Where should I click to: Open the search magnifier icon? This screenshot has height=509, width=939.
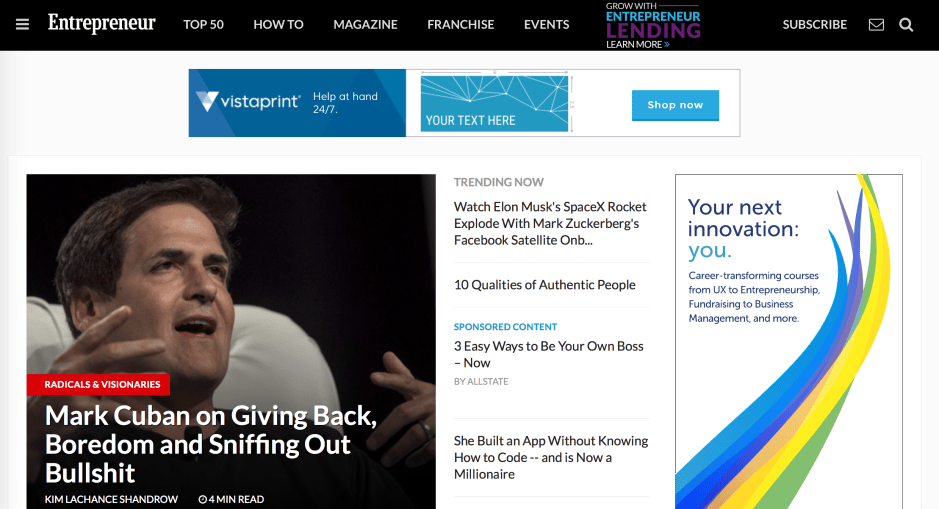point(906,25)
